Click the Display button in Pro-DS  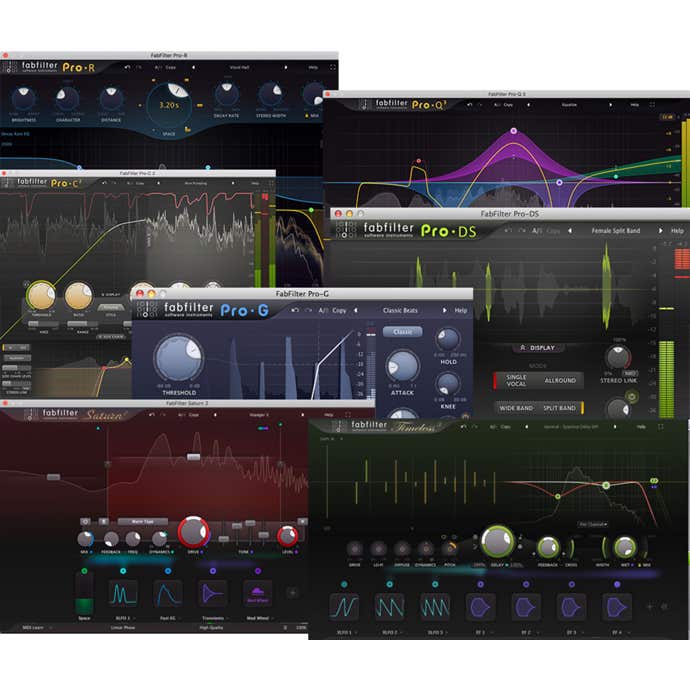[537, 348]
